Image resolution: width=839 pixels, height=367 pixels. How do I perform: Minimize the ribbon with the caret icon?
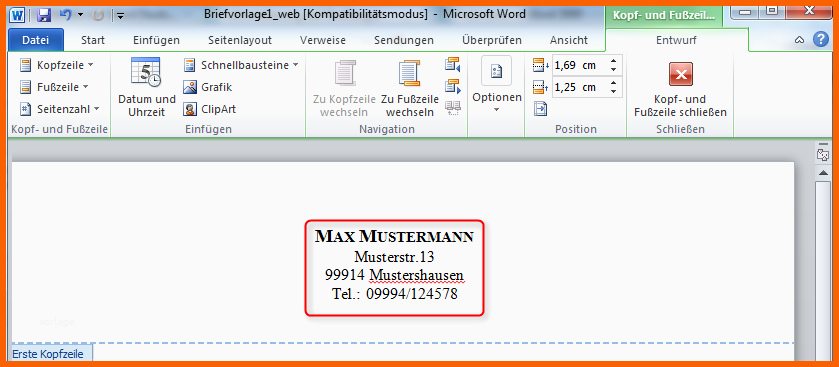799,40
